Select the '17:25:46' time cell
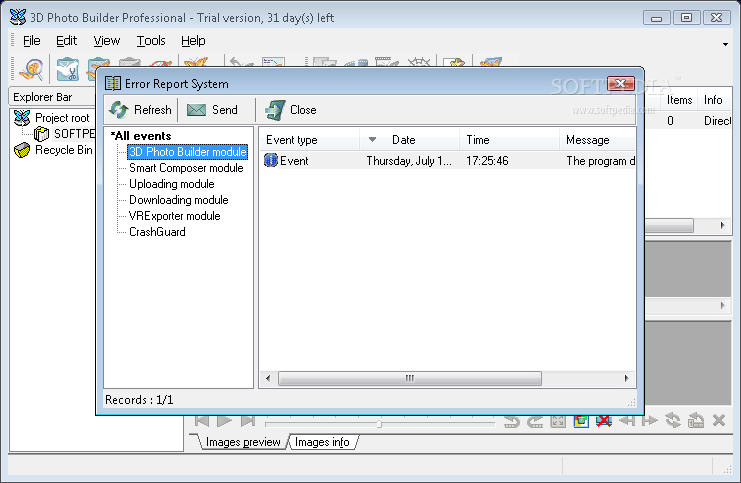The image size is (741, 483). [x=487, y=161]
